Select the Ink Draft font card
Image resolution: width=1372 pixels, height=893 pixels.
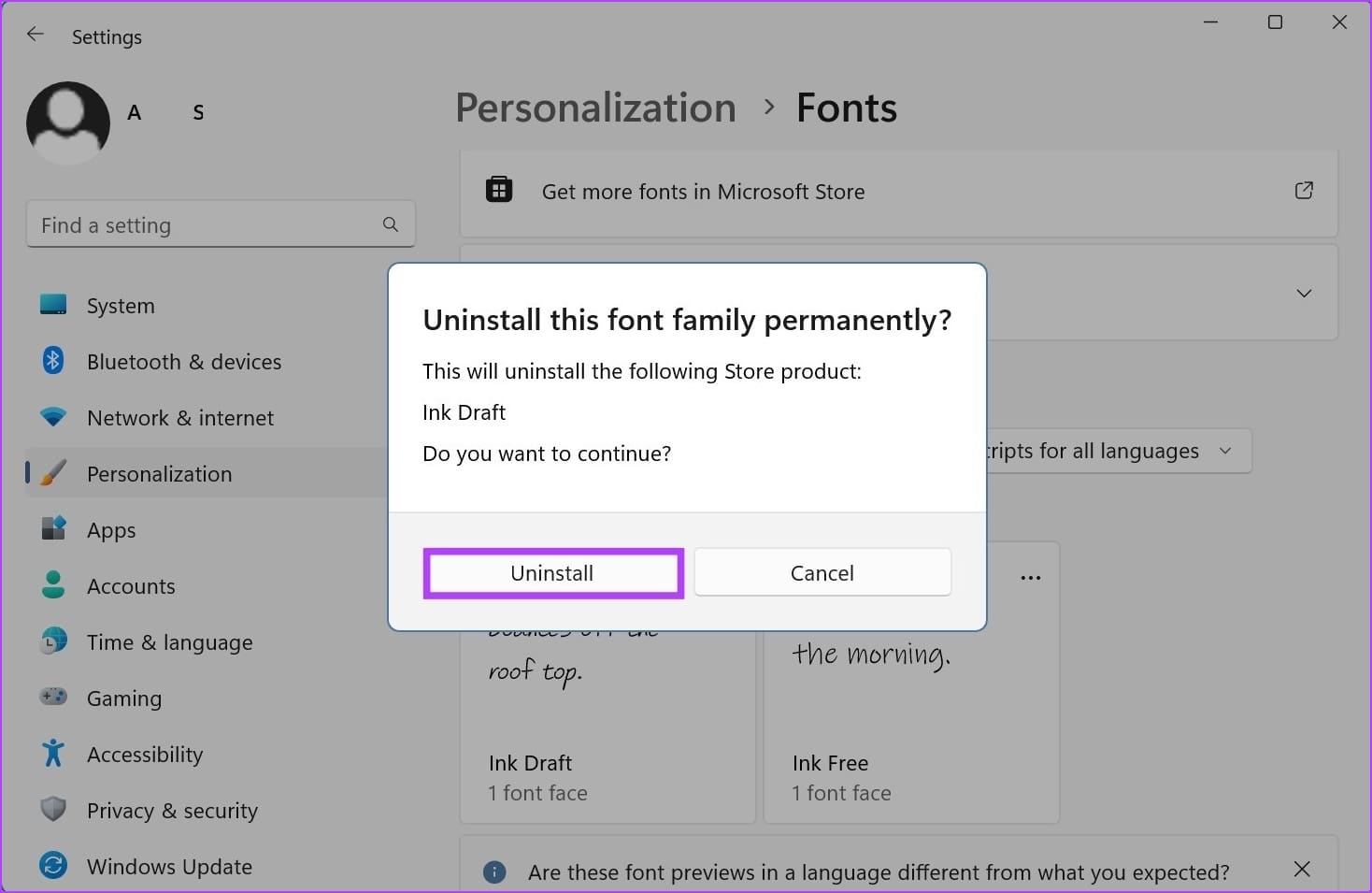[x=607, y=726]
